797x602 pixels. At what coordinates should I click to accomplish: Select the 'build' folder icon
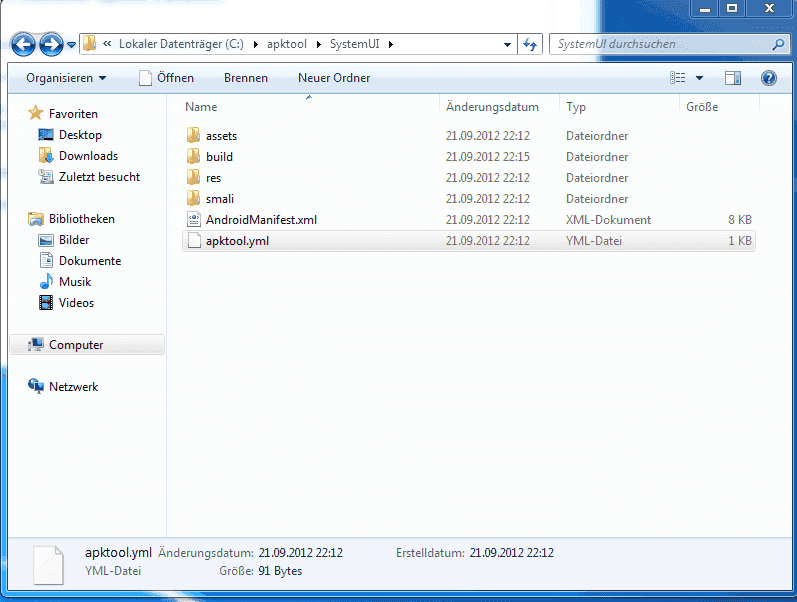(x=193, y=156)
